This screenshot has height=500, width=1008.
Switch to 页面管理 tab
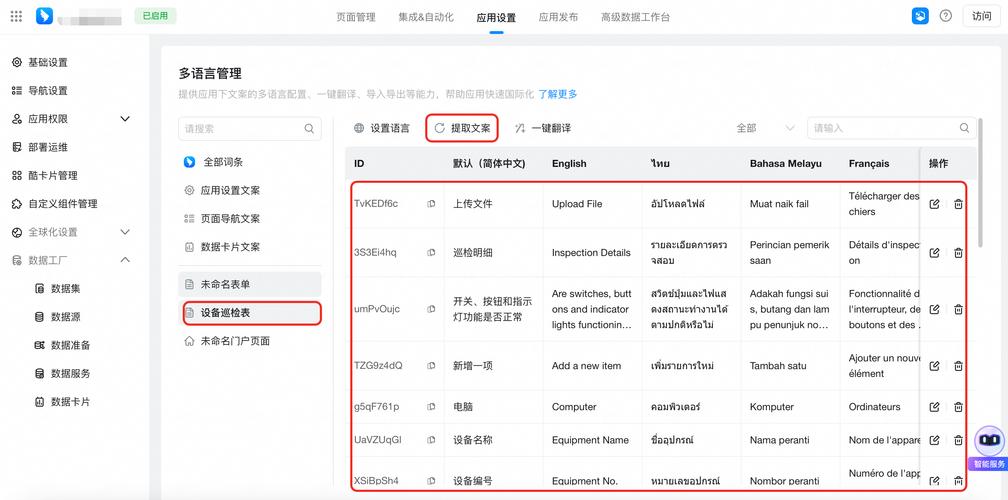[x=356, y=17]
